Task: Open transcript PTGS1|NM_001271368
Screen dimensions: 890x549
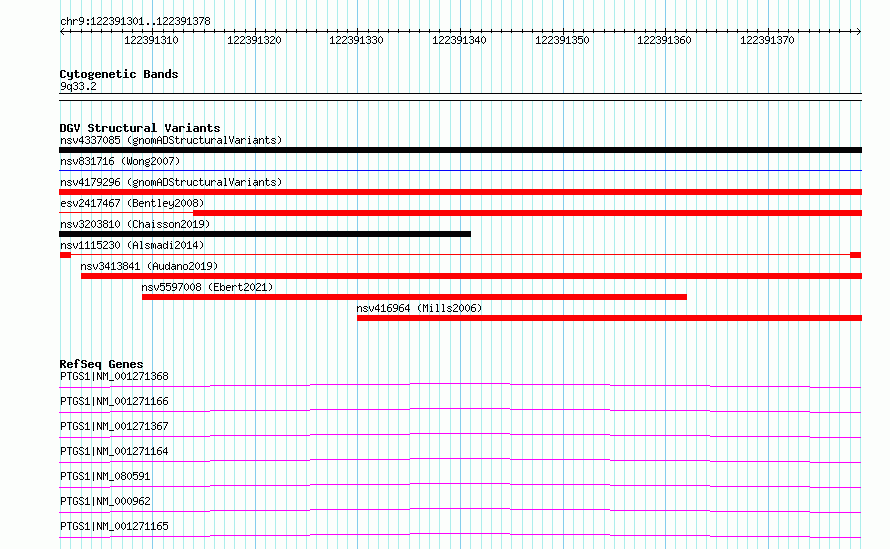Action: point(114,376)
